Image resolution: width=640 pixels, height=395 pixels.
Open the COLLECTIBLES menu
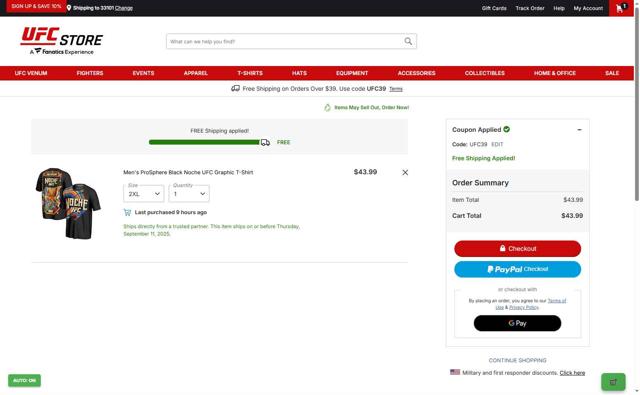(x=484, y=73)
